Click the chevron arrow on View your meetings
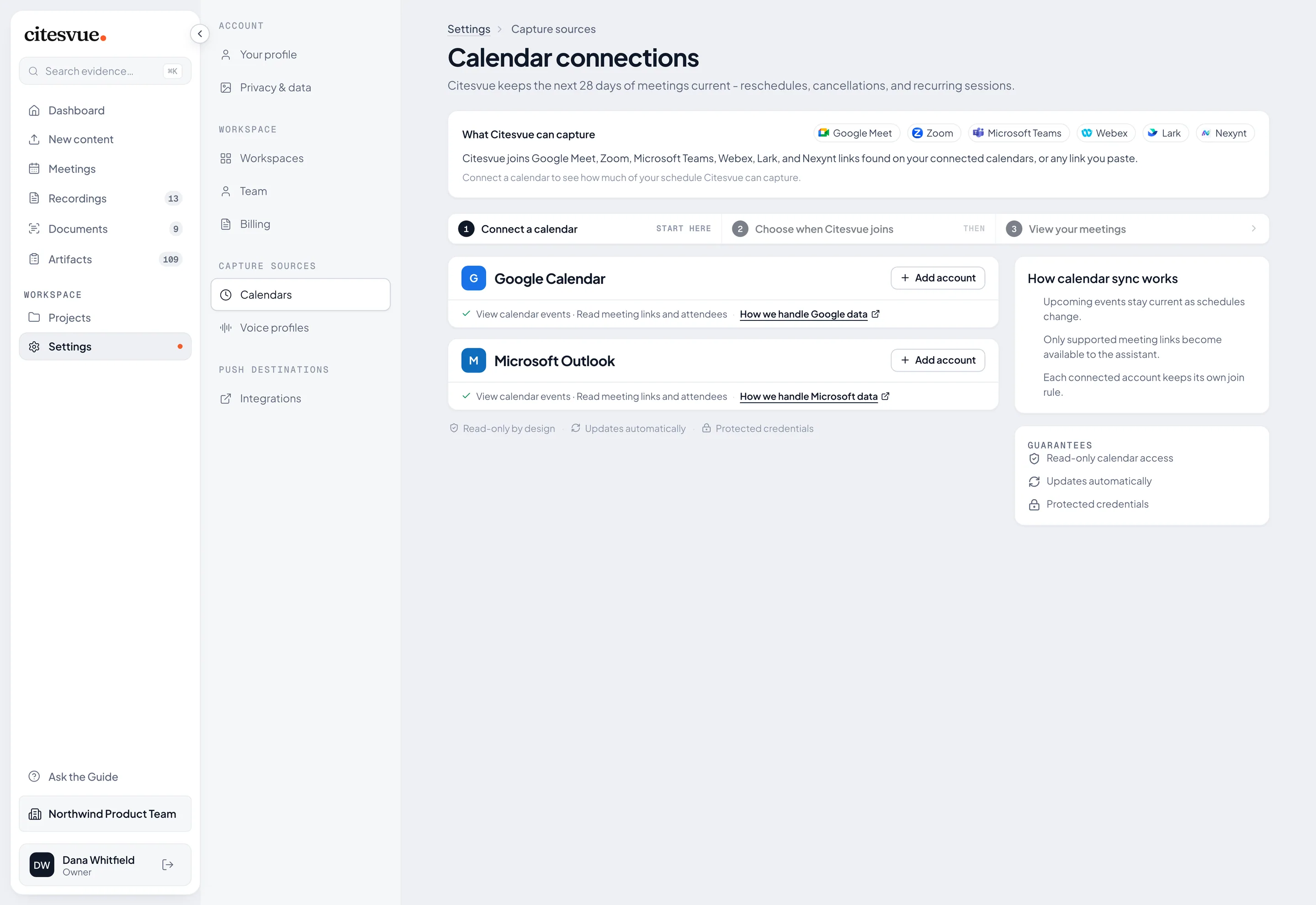 coord(1254,229)
